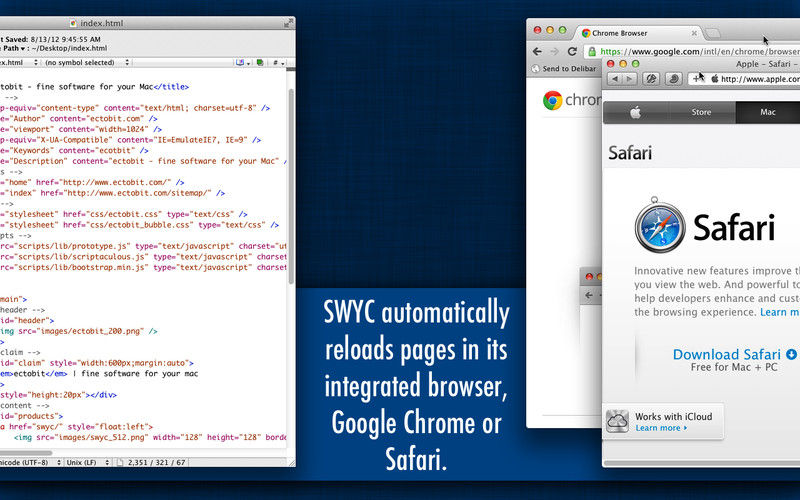Click the back arrow of the hidden window behind Safari
Screen dimensions: 800x500
click(589, 295)
